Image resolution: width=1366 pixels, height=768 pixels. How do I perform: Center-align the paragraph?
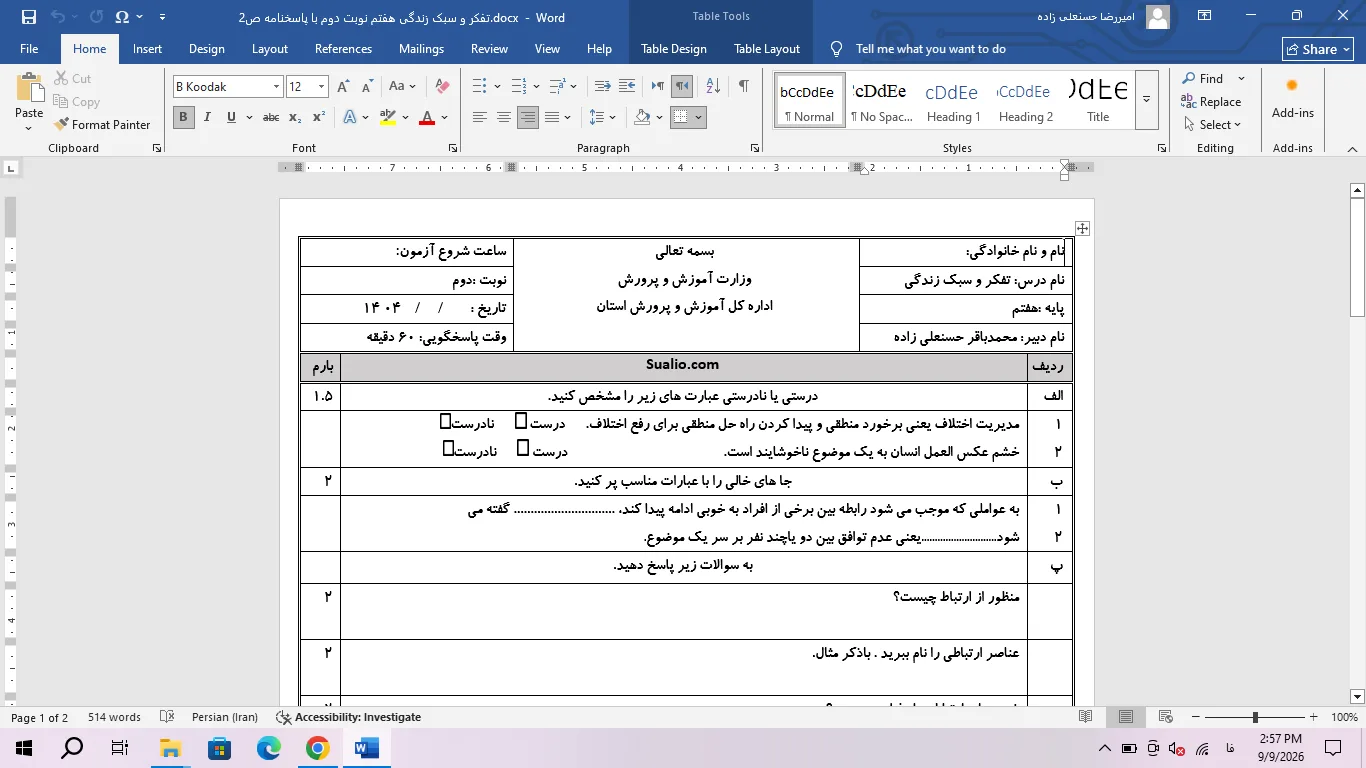click(504, 117)
